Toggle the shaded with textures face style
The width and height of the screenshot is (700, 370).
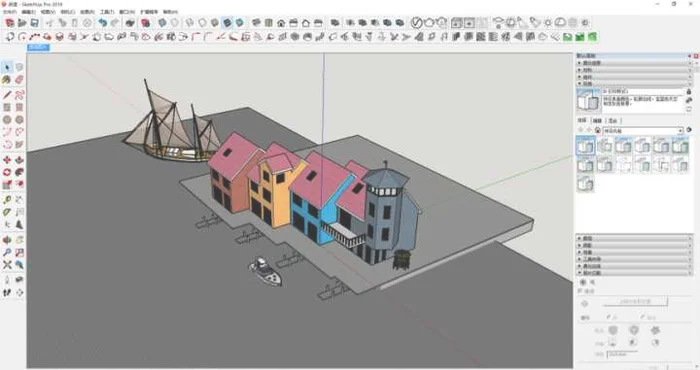click(228, 23)
